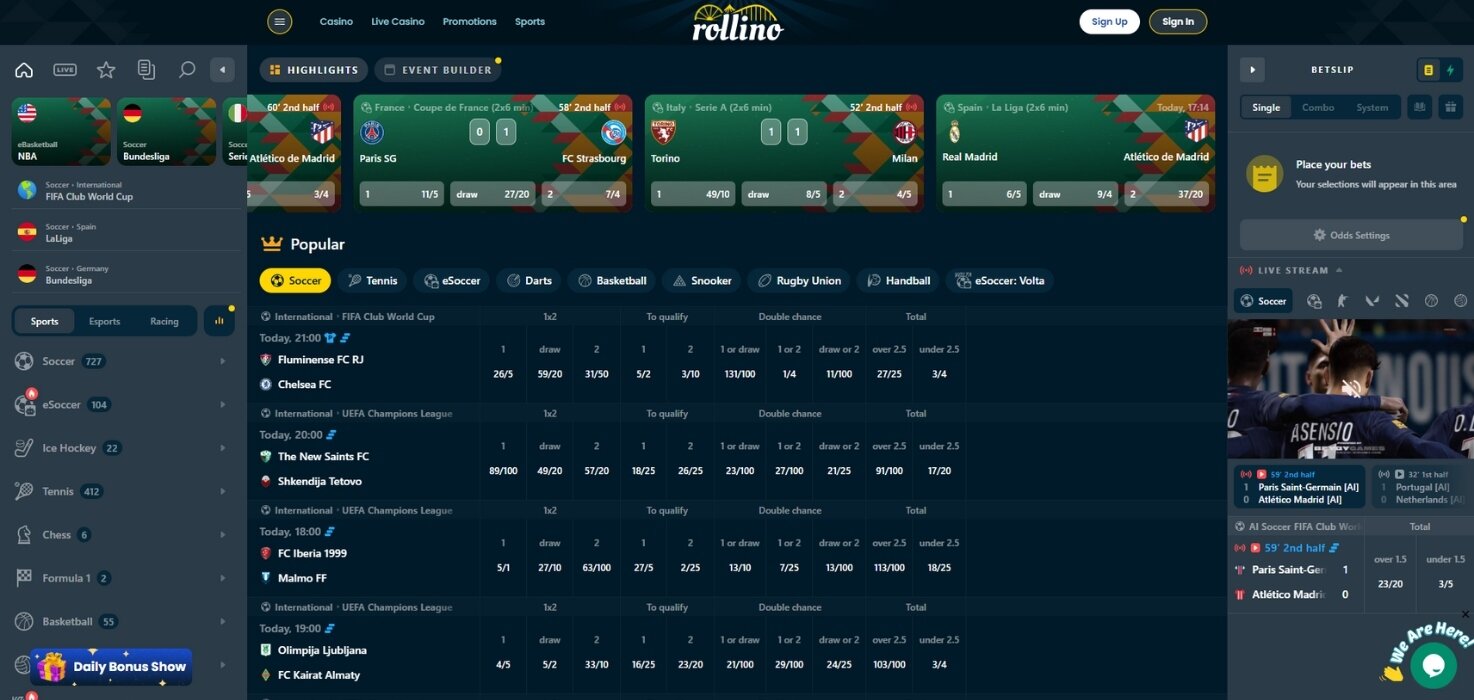Select the yellow betslip list icon
The height and width of the screenshot is (700, 1474).
pos(1428,70)
